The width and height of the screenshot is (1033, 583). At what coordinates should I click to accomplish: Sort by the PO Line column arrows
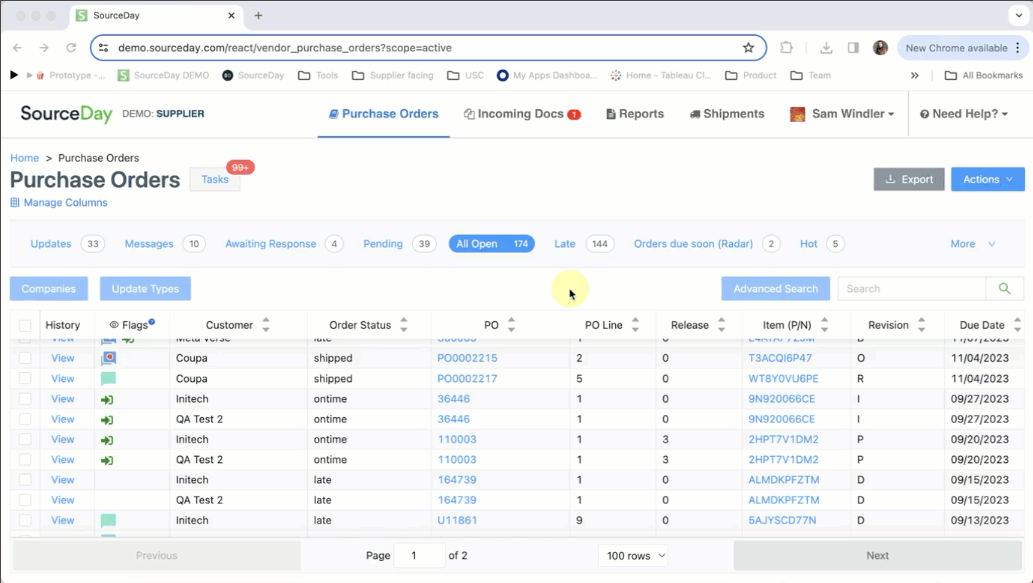point(635,325)
